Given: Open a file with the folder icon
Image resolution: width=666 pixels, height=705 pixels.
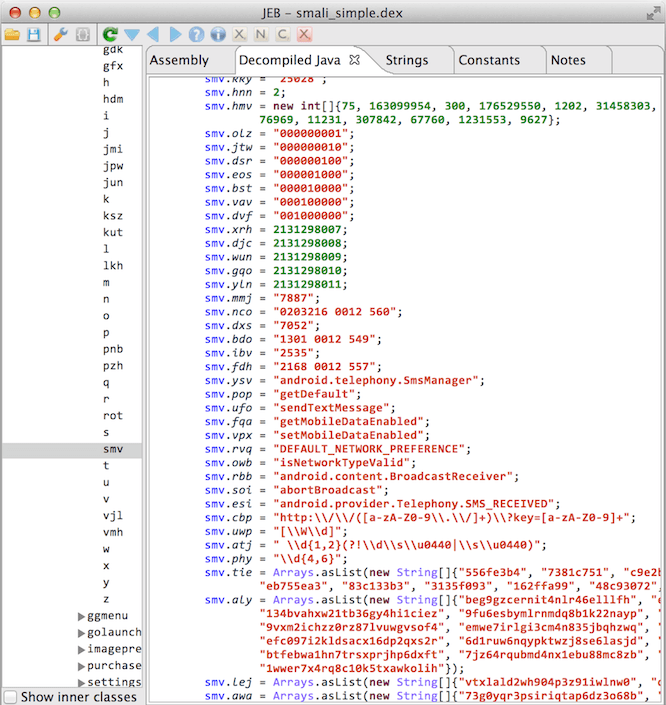Looking at the screenshot, I should pyautogui.click(x=12, y=35).
